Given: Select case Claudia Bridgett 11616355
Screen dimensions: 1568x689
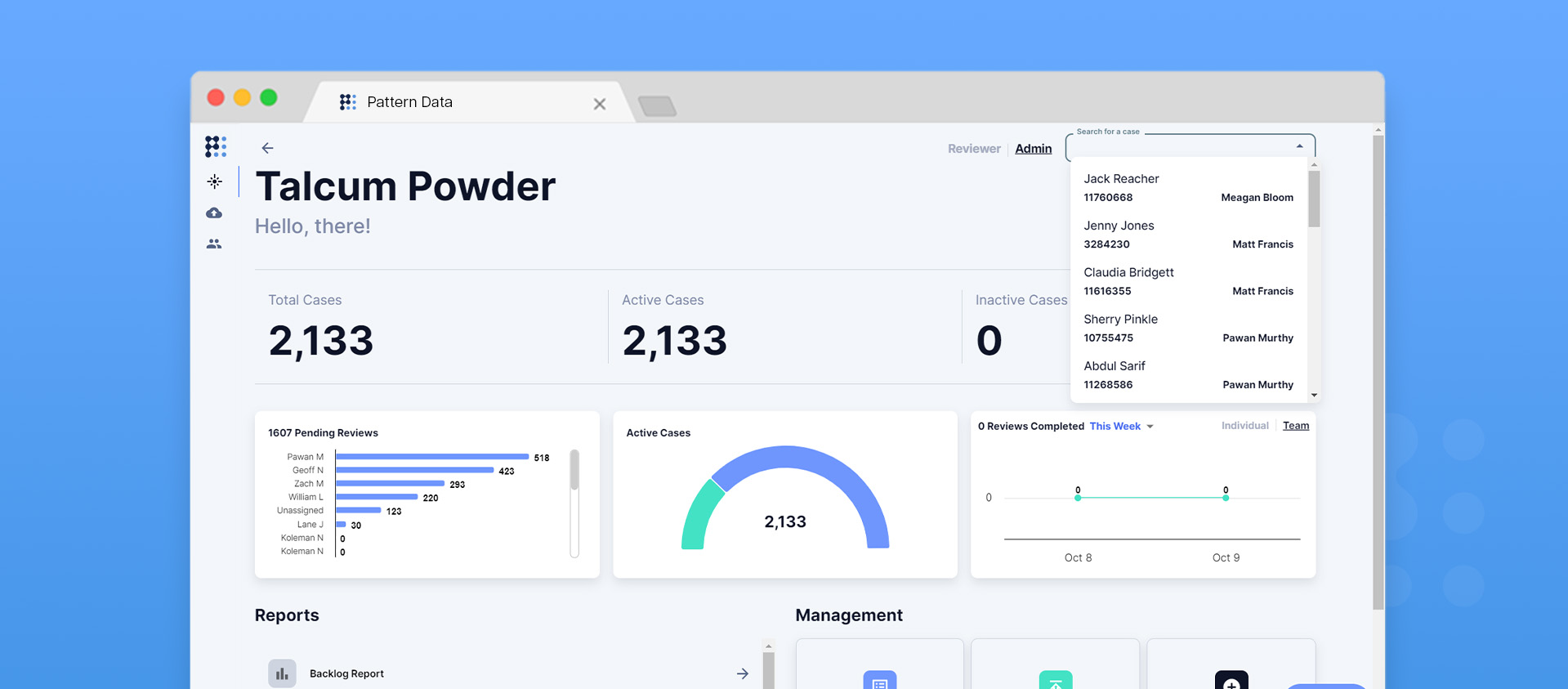Looking at the screenshot, I should tap(1188, 281).
